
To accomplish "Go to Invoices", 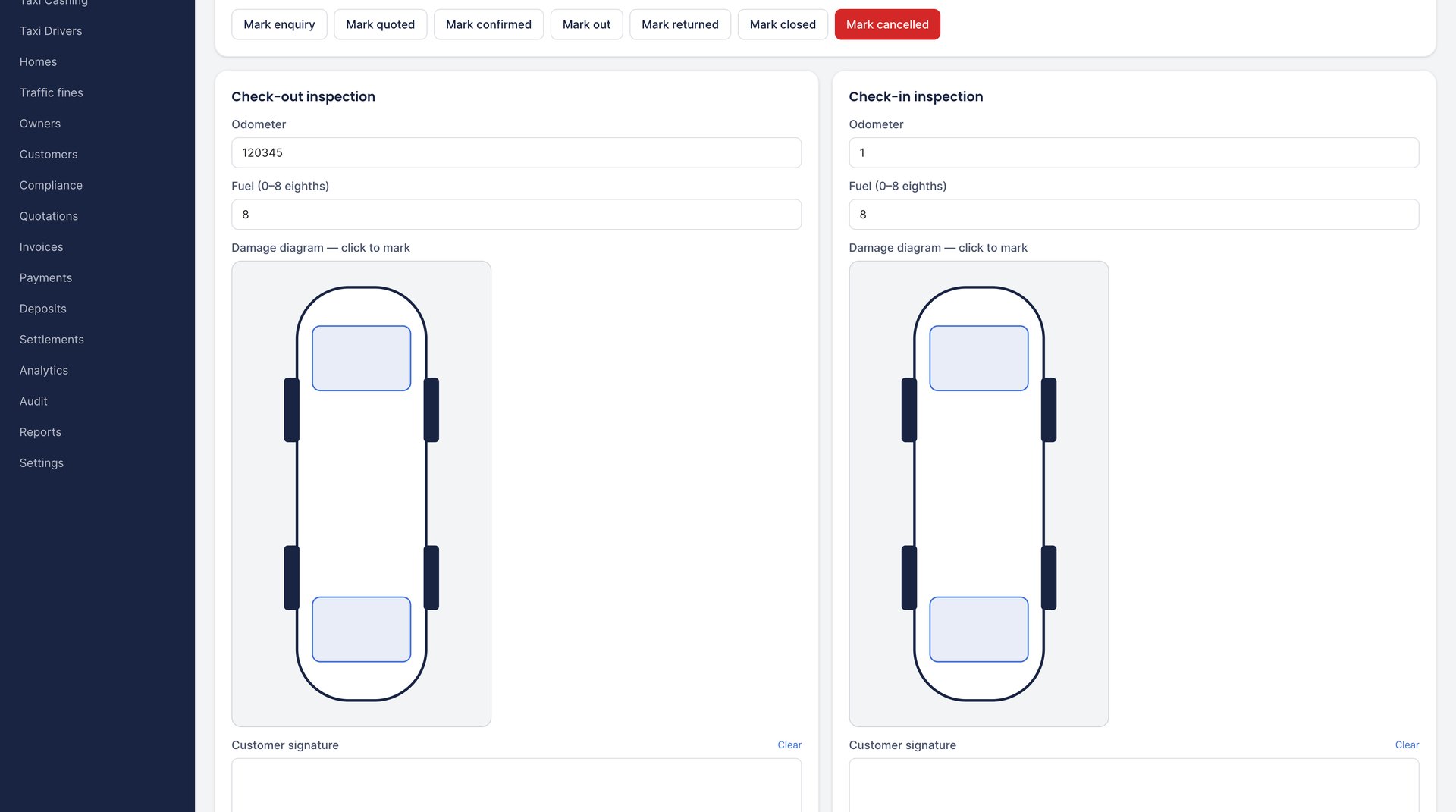I will click(x=42, y=247).
